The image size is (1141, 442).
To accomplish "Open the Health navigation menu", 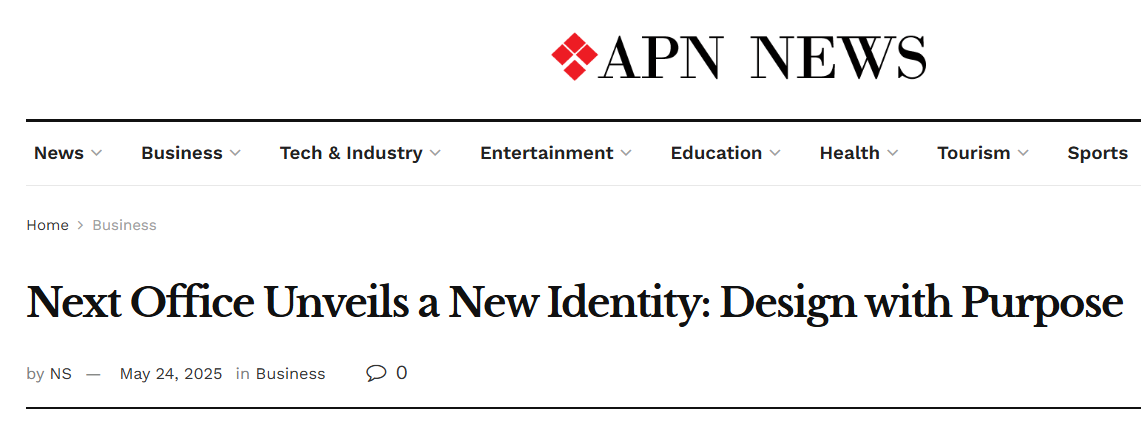I will (x=849, y=153).
